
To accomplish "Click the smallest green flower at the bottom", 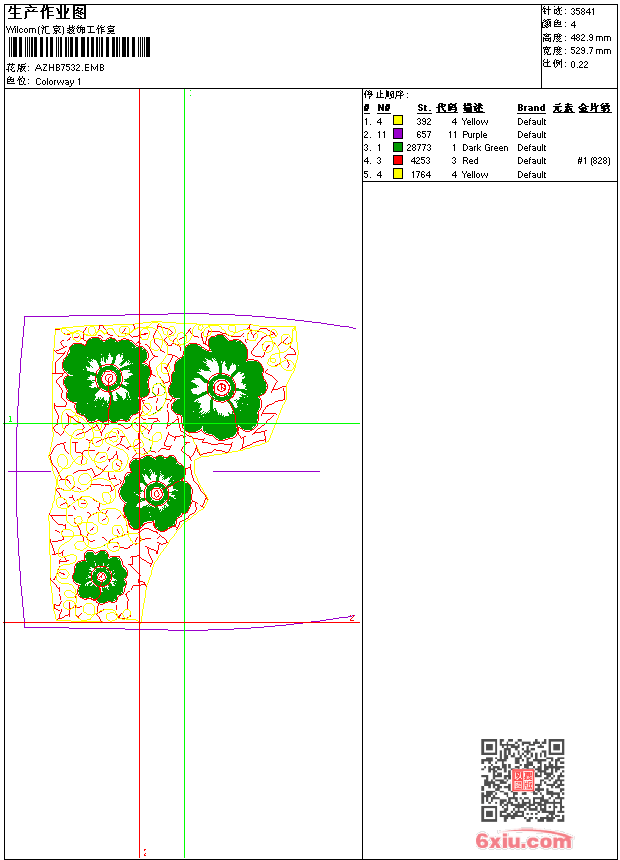I will [100, 576].
